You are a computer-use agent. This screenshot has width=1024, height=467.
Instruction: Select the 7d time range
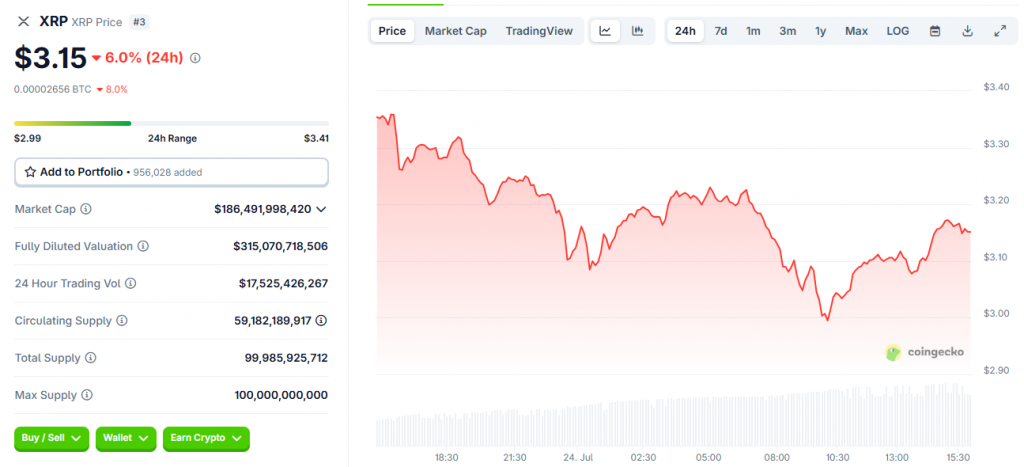[x=720, y=31]
